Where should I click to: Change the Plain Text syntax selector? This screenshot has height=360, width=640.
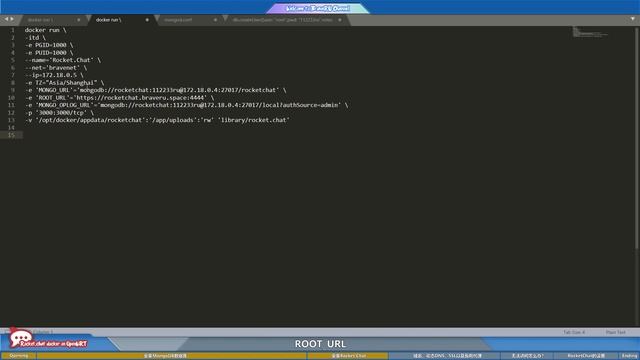coord(616,332)
